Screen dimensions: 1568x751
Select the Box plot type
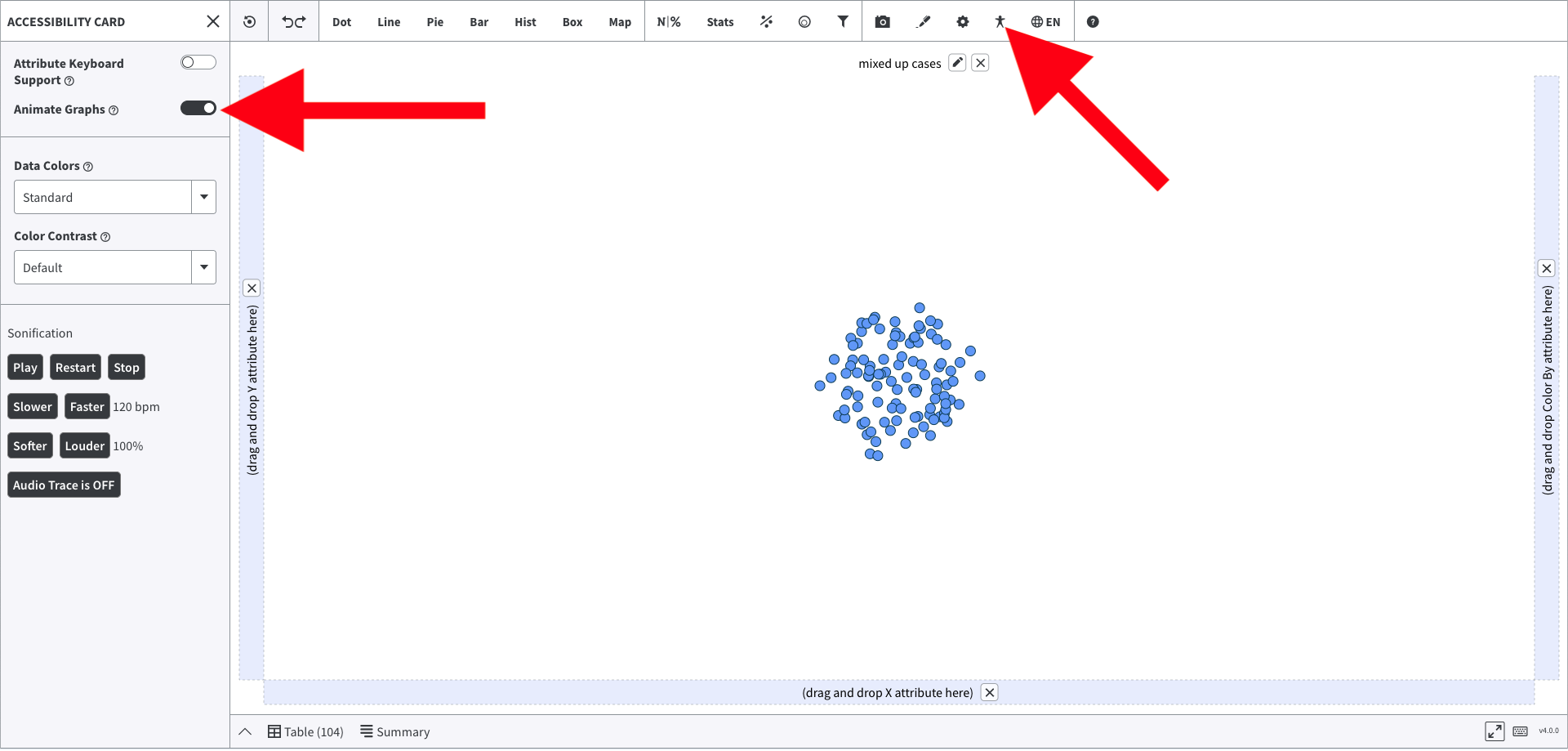coord(572,22)
